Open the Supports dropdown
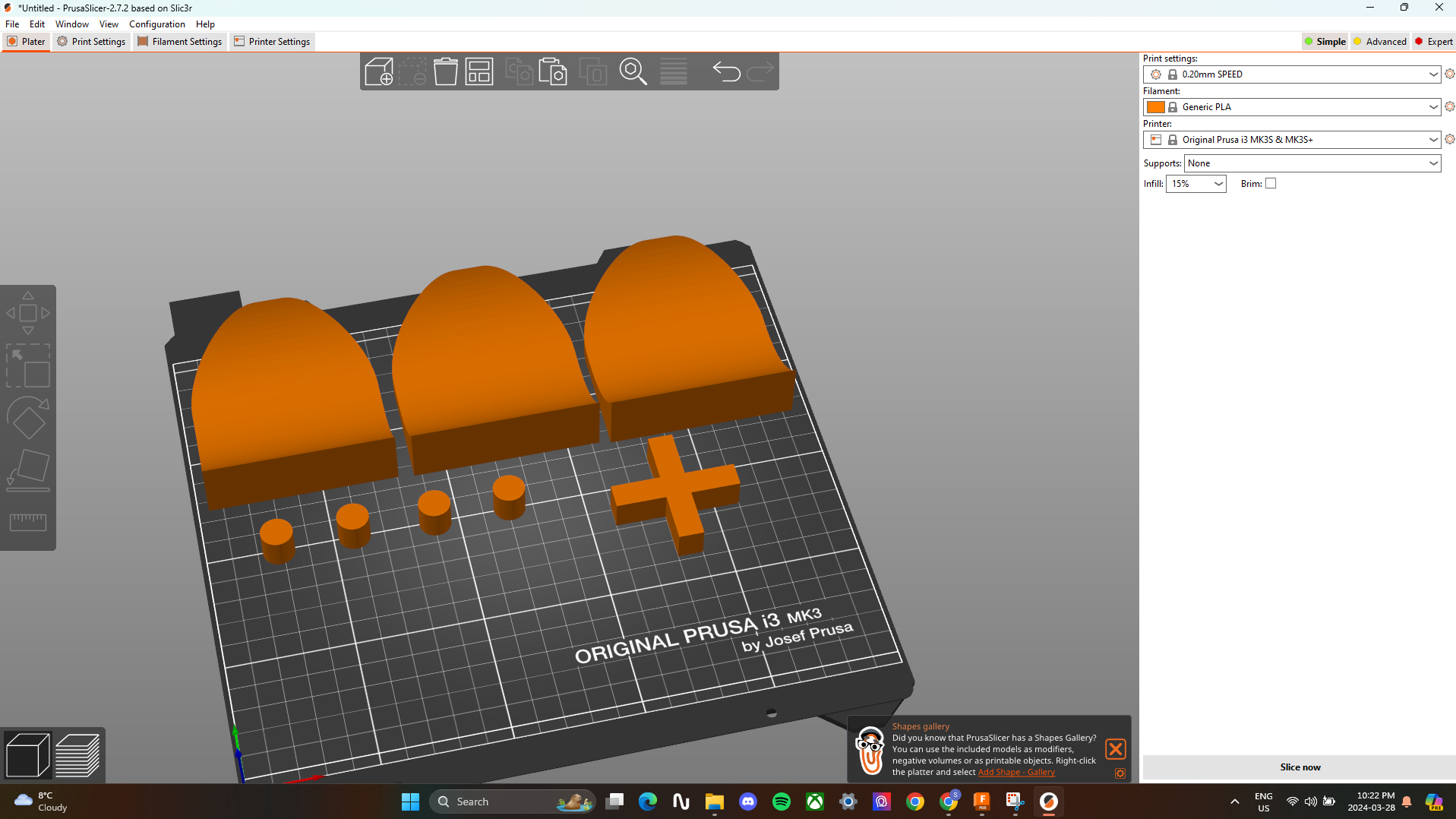 click(1312, 163)
